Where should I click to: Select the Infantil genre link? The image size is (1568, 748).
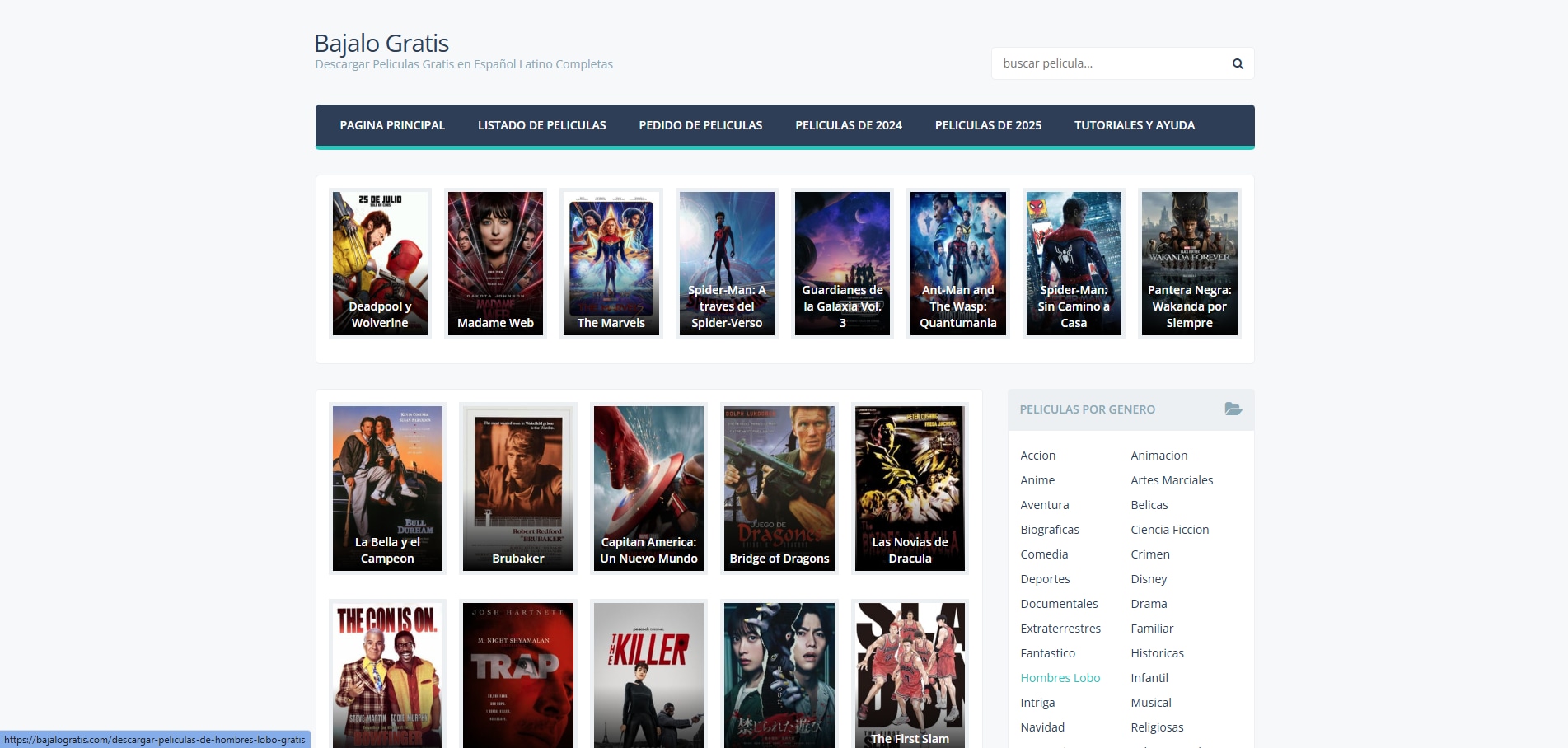point(1149,678)
